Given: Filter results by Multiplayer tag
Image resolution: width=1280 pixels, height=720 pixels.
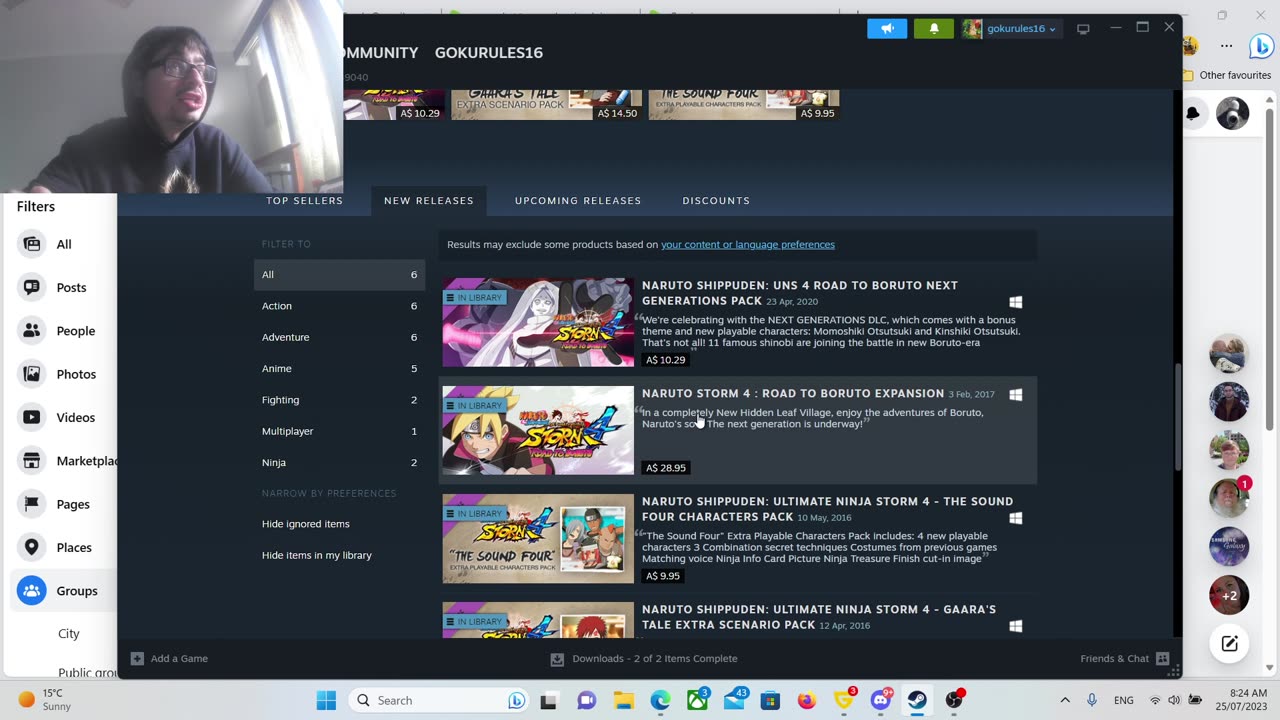Looking at the screenshot, I should pyautogui.click(x=339, y=431).
